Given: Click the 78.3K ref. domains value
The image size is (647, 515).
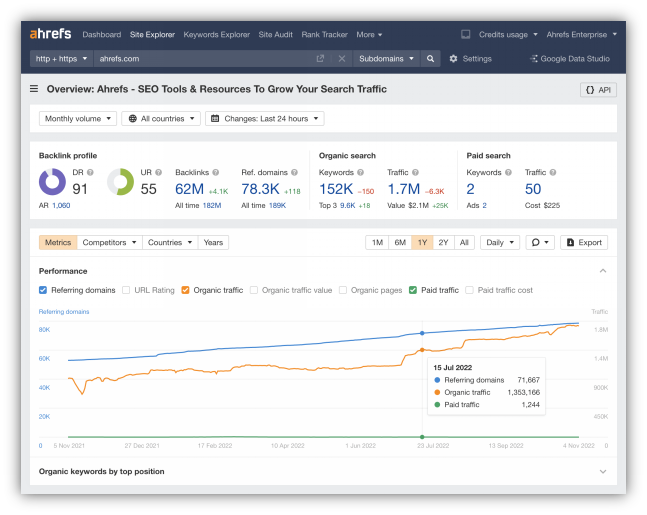Looking at the screenshot, I should [x=260, y=189].
